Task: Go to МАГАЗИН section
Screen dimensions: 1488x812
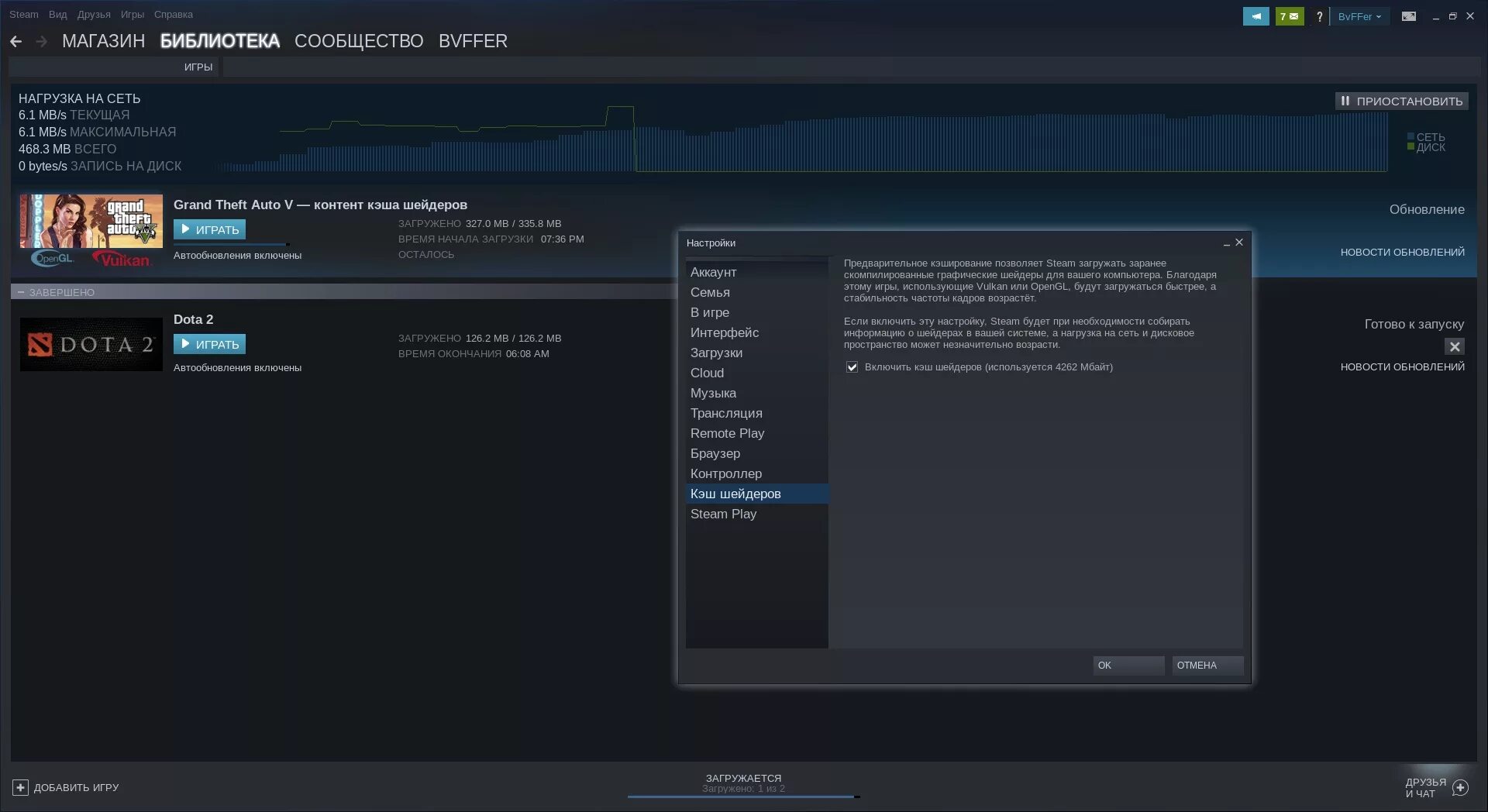Action: [x=103, y=41]
